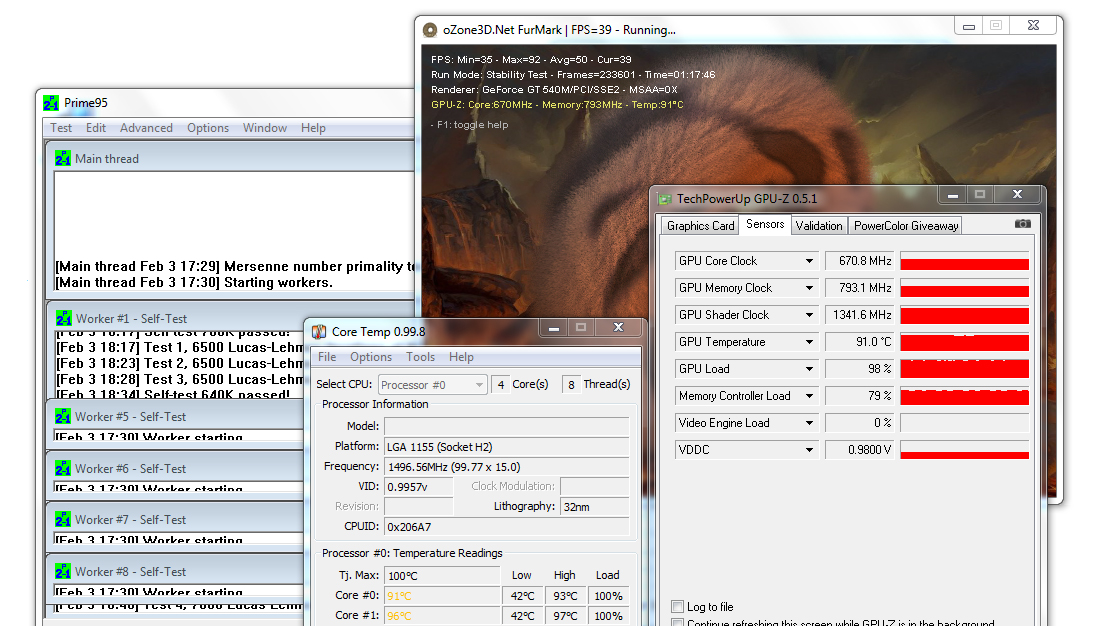1101x626 pixels.
Task: Switch to the Graphics Card tab
Action: coord(700,226)
